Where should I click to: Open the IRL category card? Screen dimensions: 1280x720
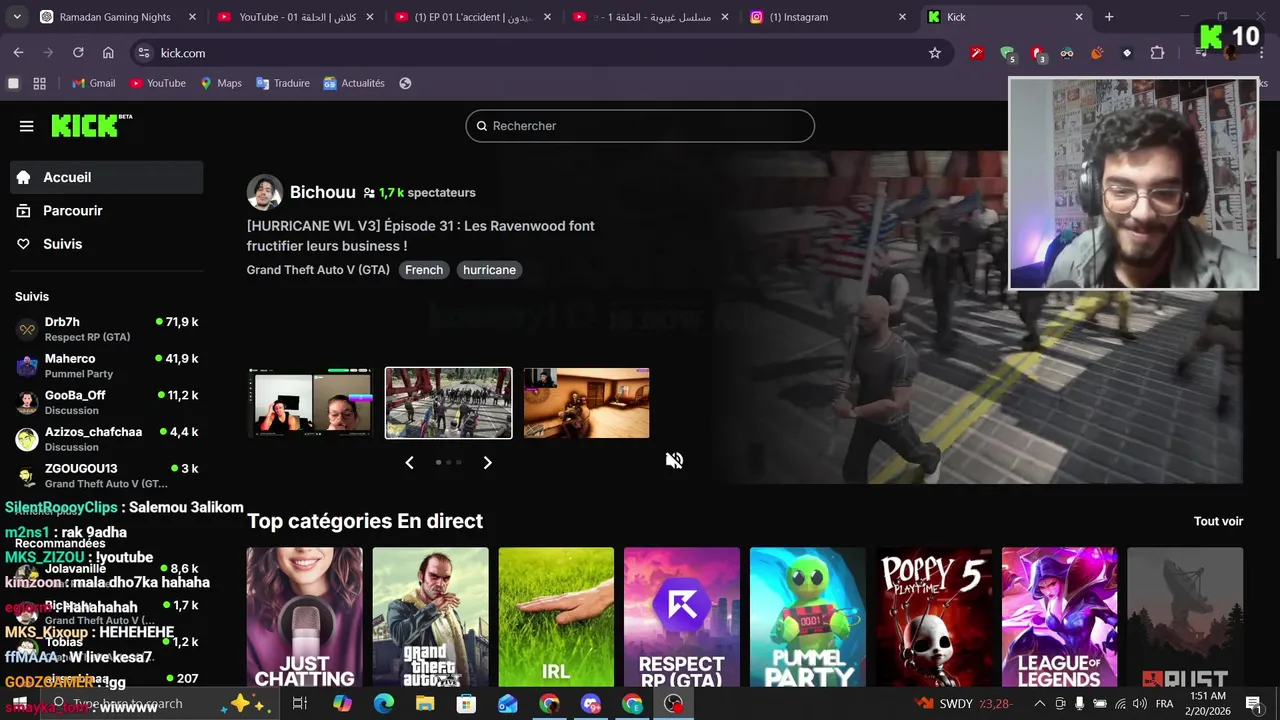(x=556, y=617)
